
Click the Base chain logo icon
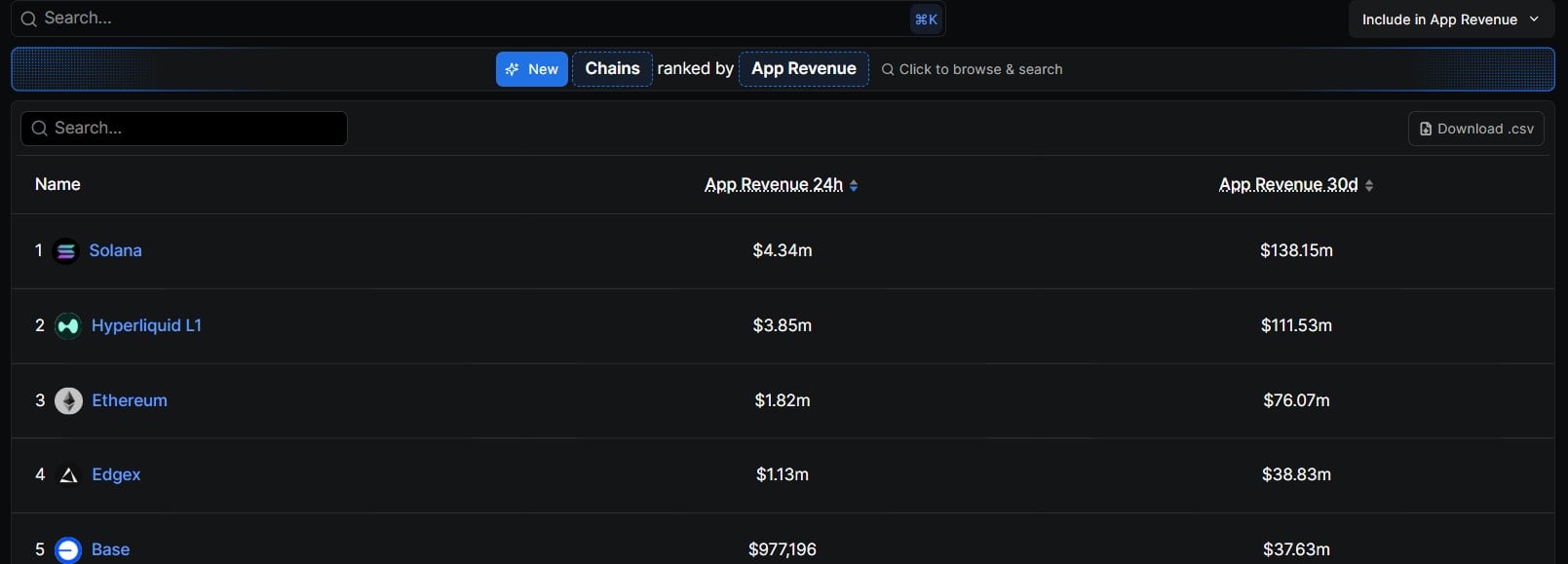(67, 550)
